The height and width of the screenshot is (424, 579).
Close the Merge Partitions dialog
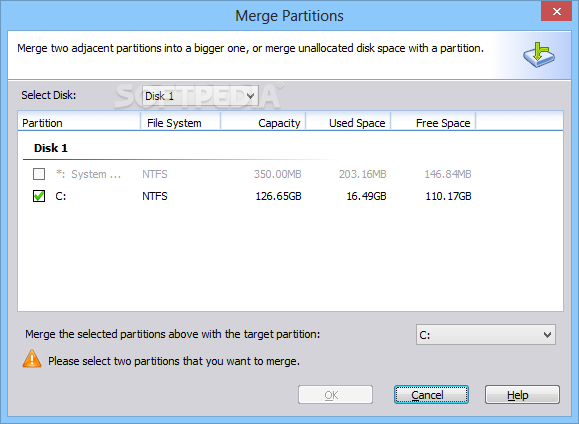click(x=556, y=11)
